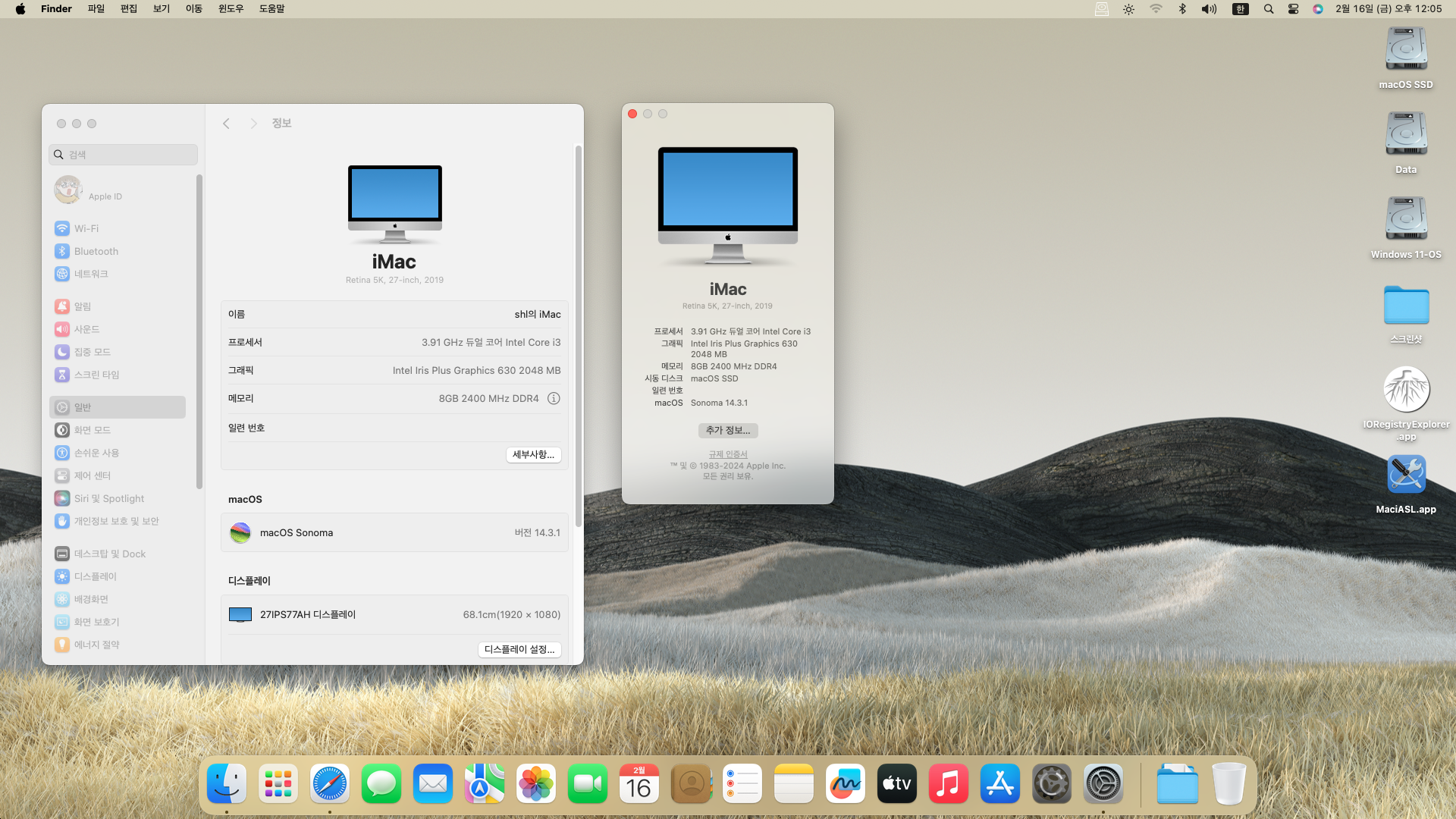Open the 편집 menu
1456x819 pixels.
coord(129,9)
